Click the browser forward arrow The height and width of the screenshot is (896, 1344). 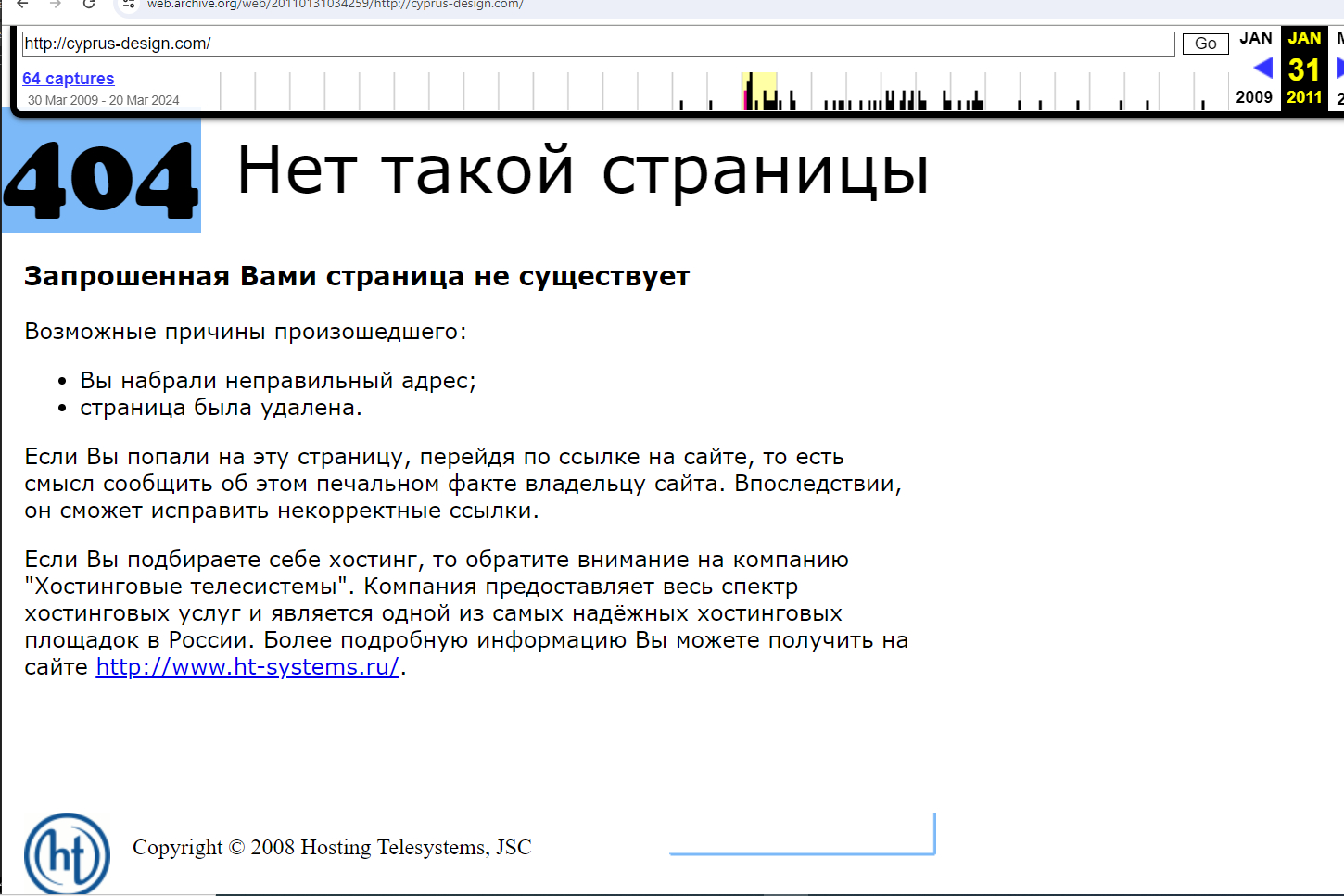[x=56, y=5]
